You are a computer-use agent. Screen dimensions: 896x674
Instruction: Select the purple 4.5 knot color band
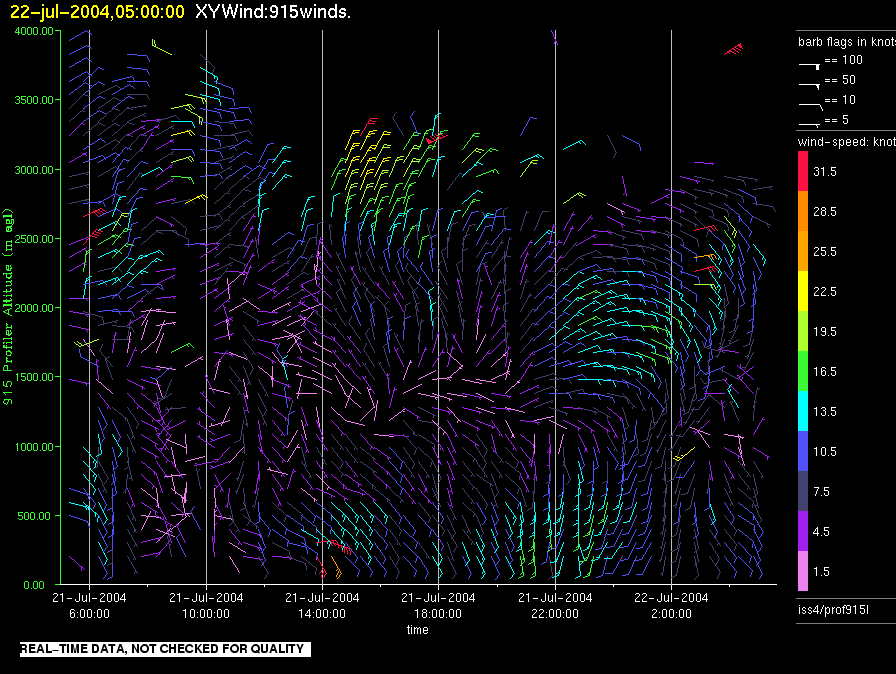coord(803,531)
